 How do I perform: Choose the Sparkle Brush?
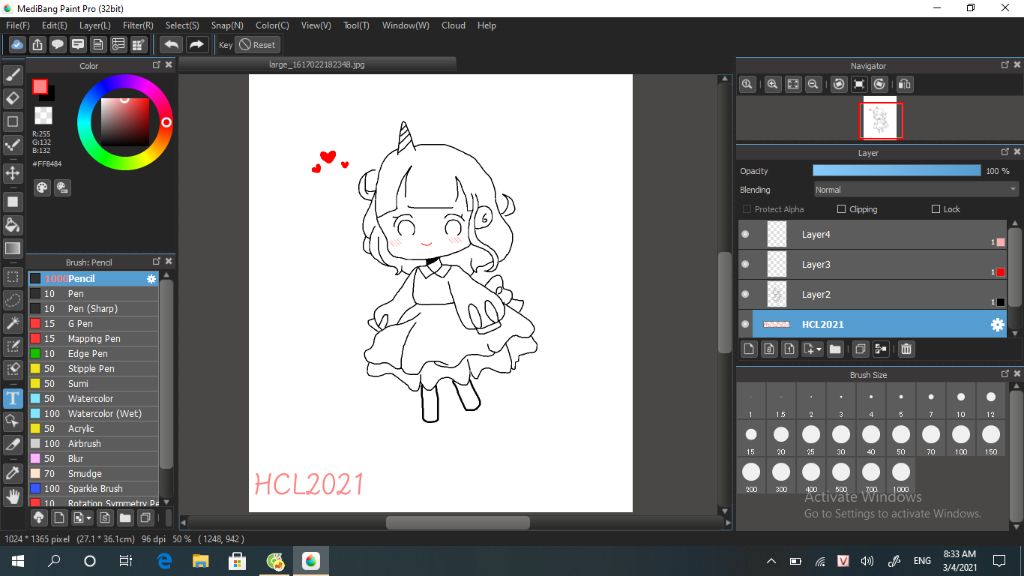click(93, 489)
